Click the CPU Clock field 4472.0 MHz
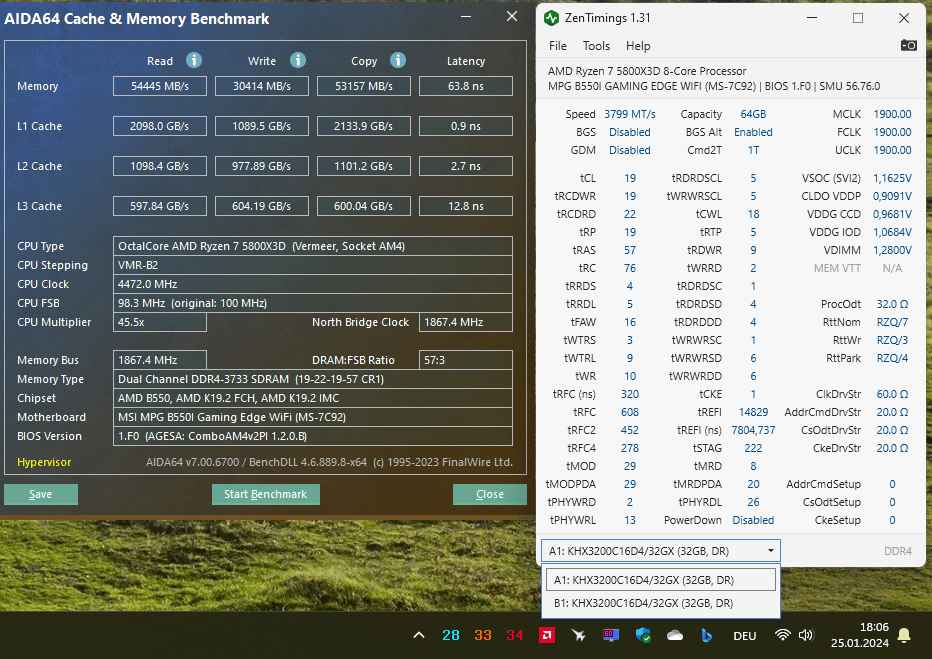932x659 pixels. (313, 284)
